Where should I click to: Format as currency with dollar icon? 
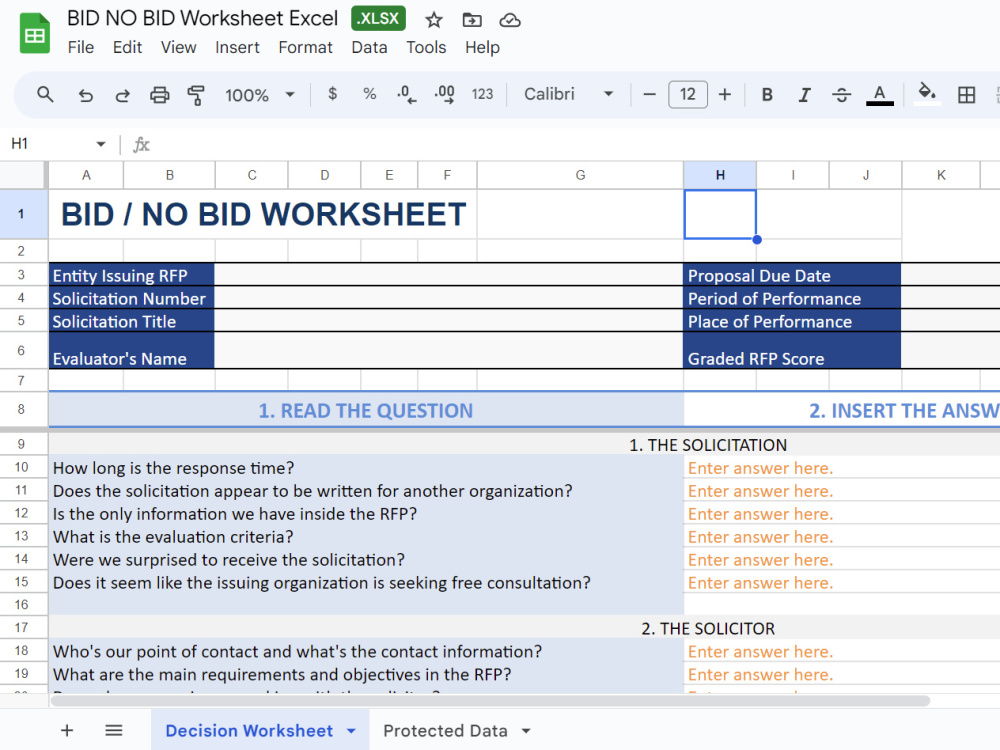332,94
